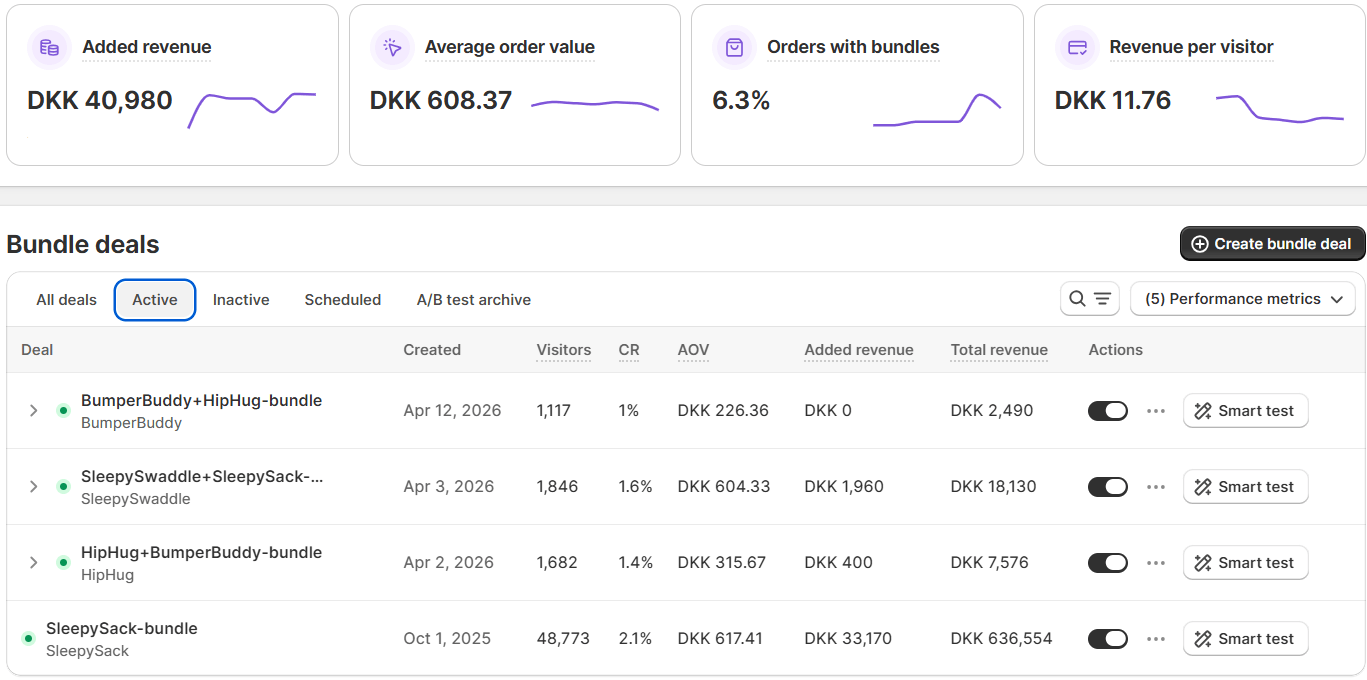This screenshot has height=680, width=1367.
Task: Click the CR column header
Action: point(629,350)
